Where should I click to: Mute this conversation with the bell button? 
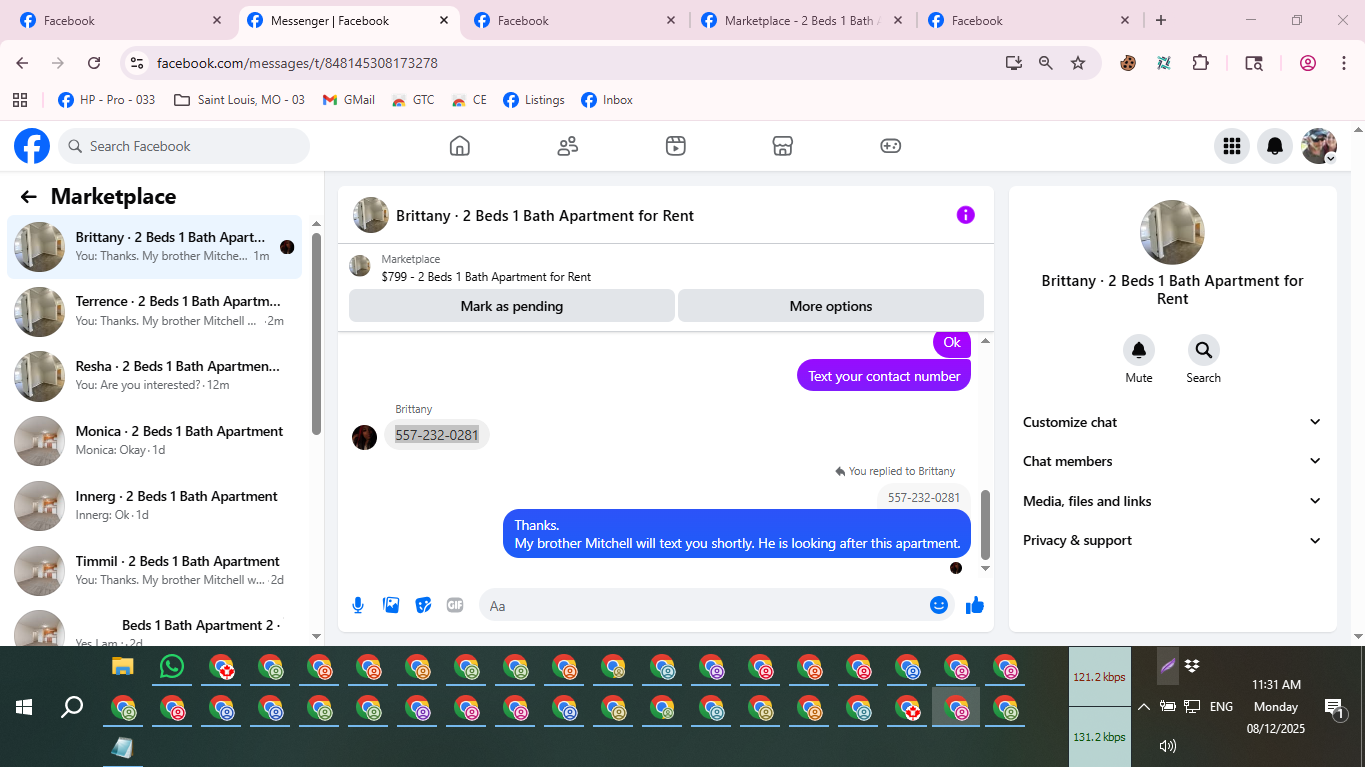1139,350
